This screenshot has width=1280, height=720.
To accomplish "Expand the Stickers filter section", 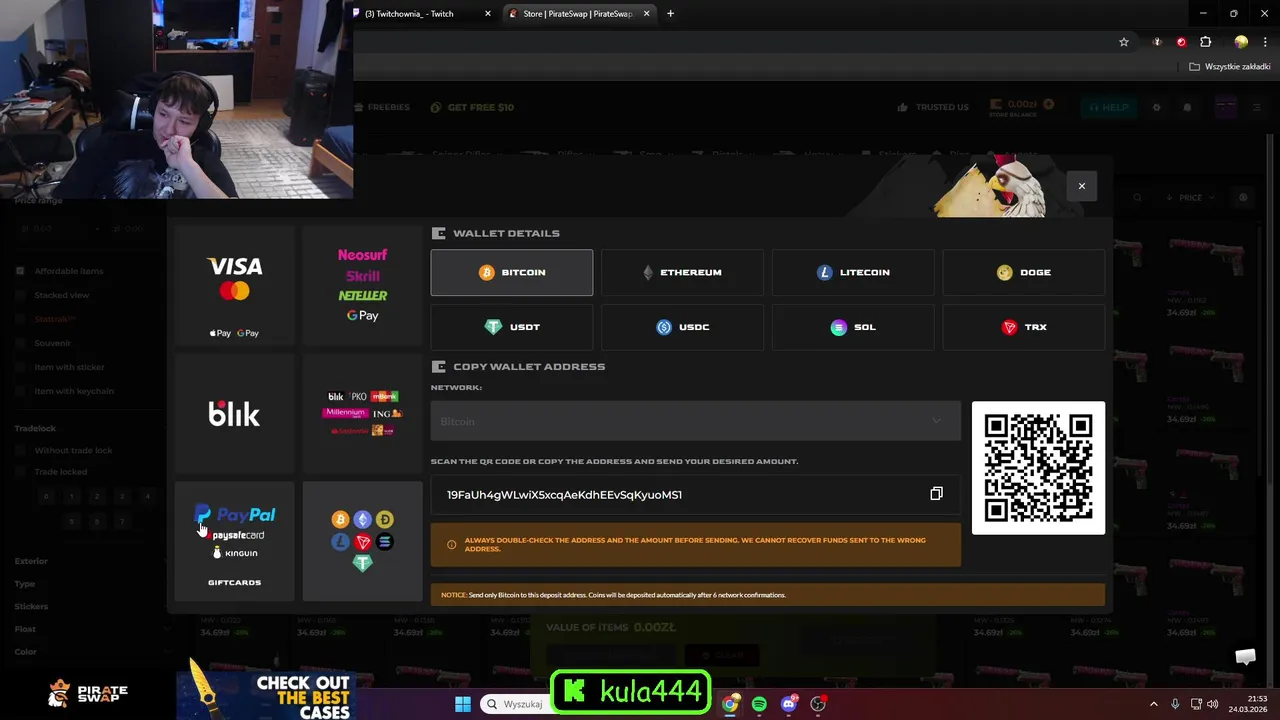I will point(90,606).
